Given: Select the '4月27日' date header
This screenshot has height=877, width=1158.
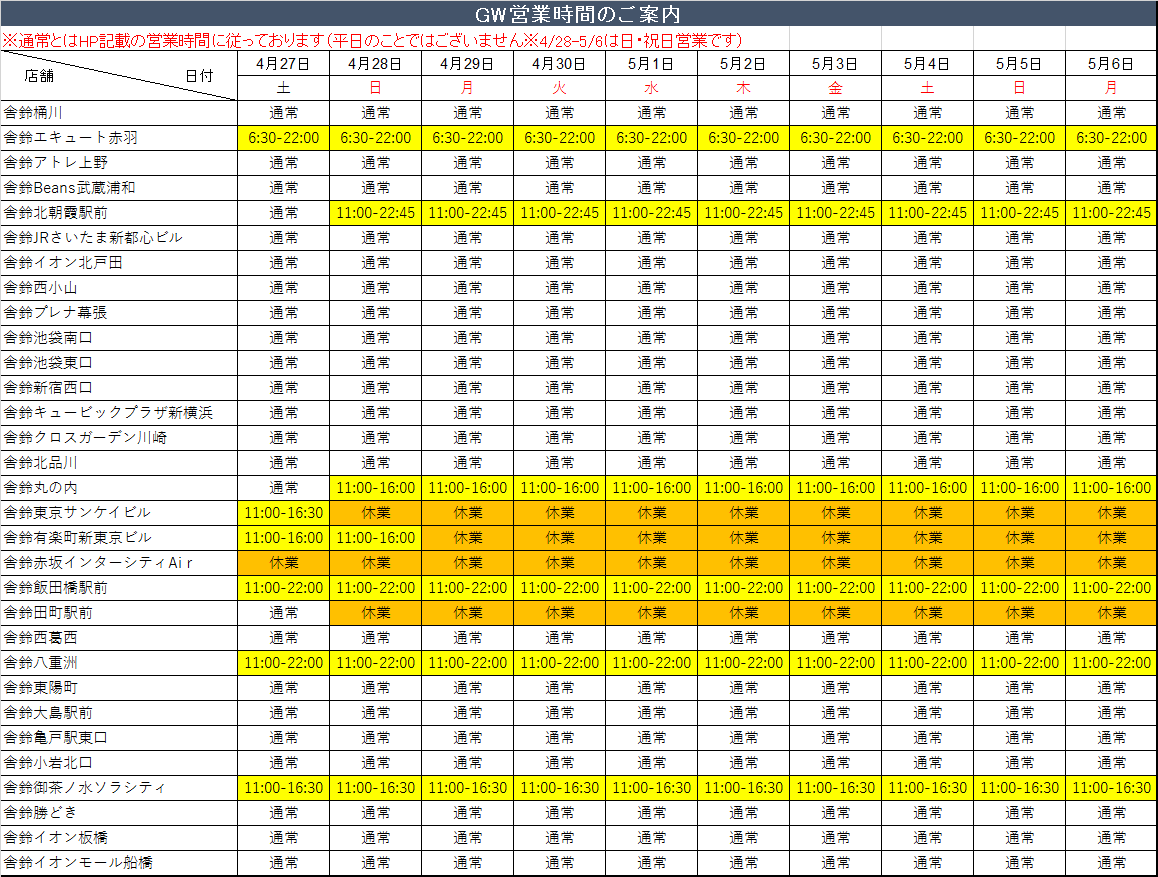Looking at the screenshot, I should click(x=283, y=63).
